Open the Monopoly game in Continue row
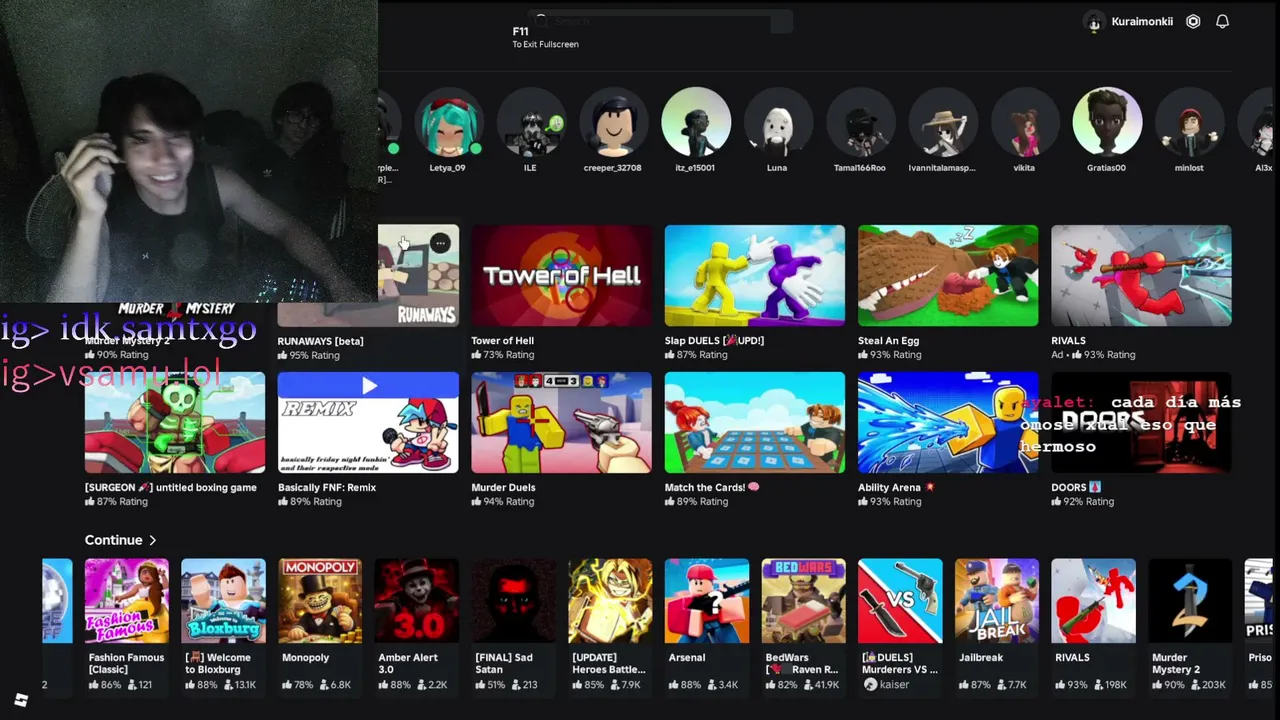1280x720 pixels. point(320,601)
